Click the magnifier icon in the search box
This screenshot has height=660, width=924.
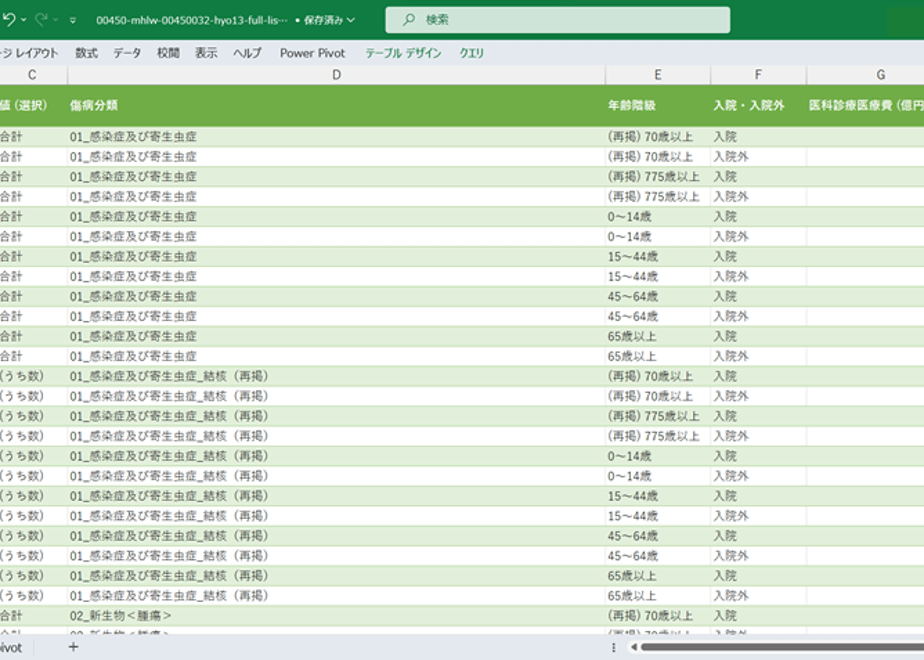[408, 20]
